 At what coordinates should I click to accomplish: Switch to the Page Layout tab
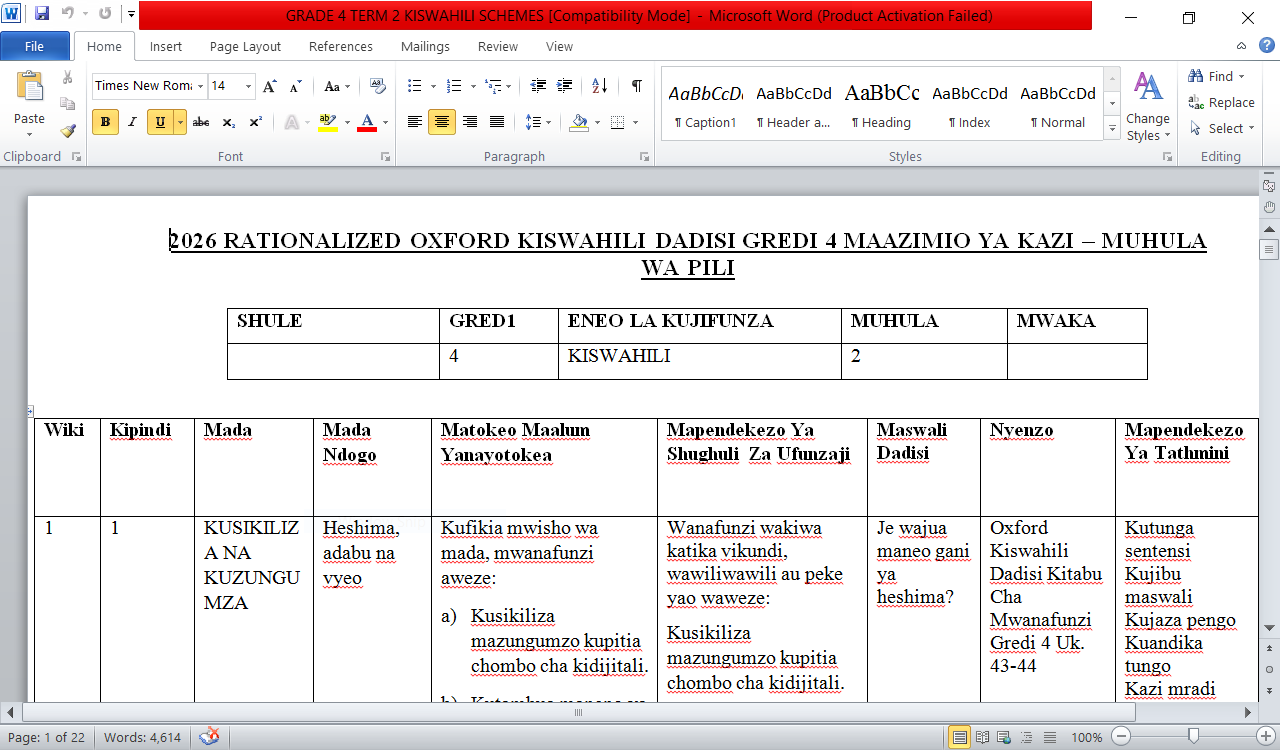click(x=245, y=46)
